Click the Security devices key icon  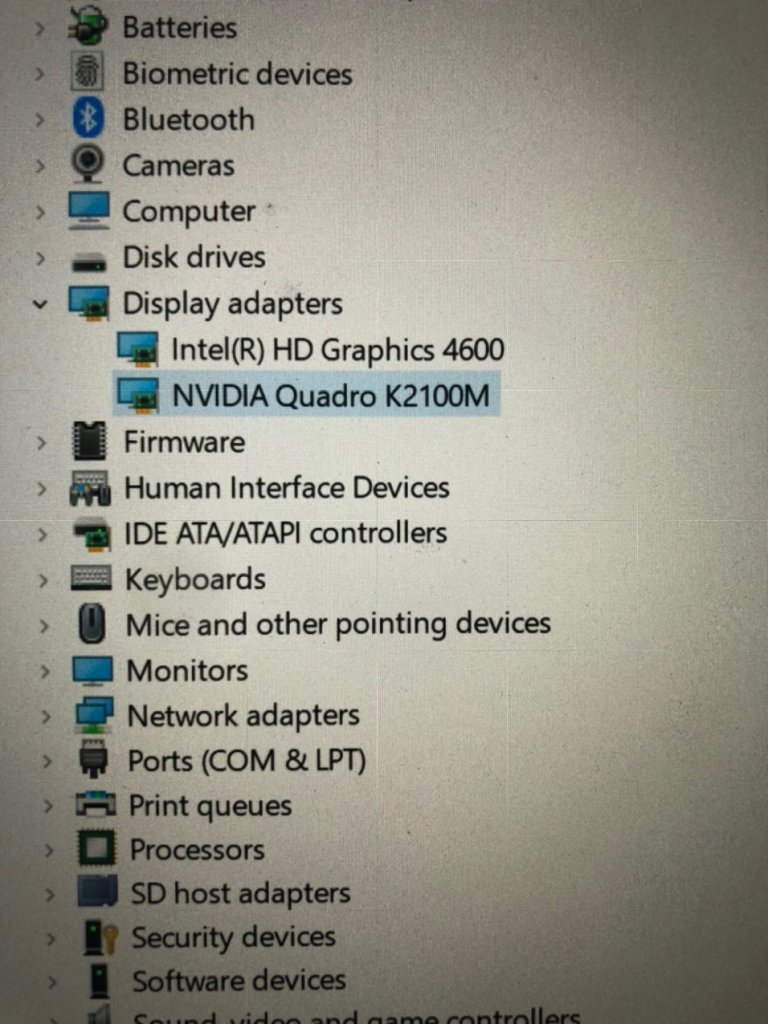[101, 936]
